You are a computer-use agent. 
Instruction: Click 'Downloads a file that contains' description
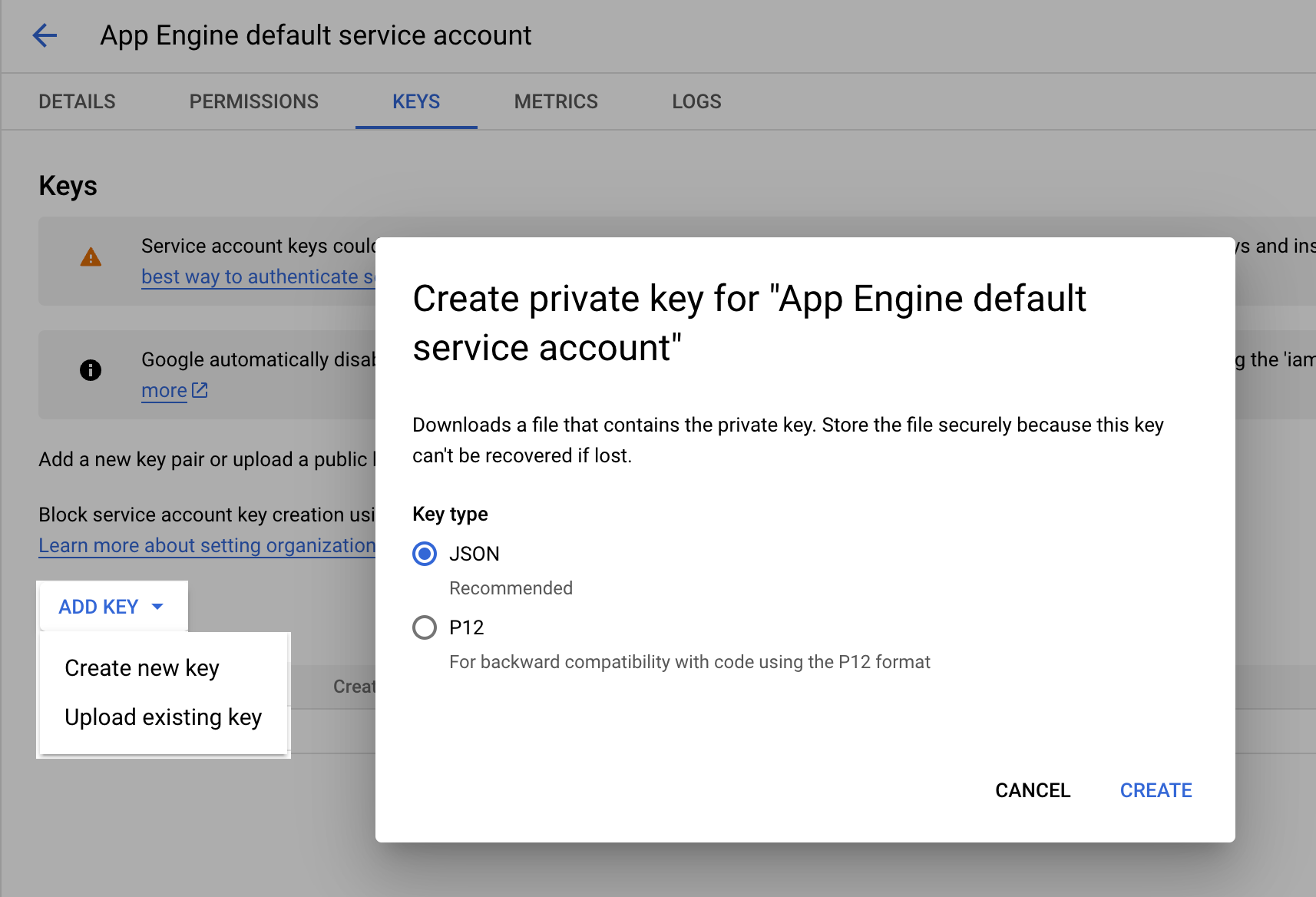pos(788,440)
